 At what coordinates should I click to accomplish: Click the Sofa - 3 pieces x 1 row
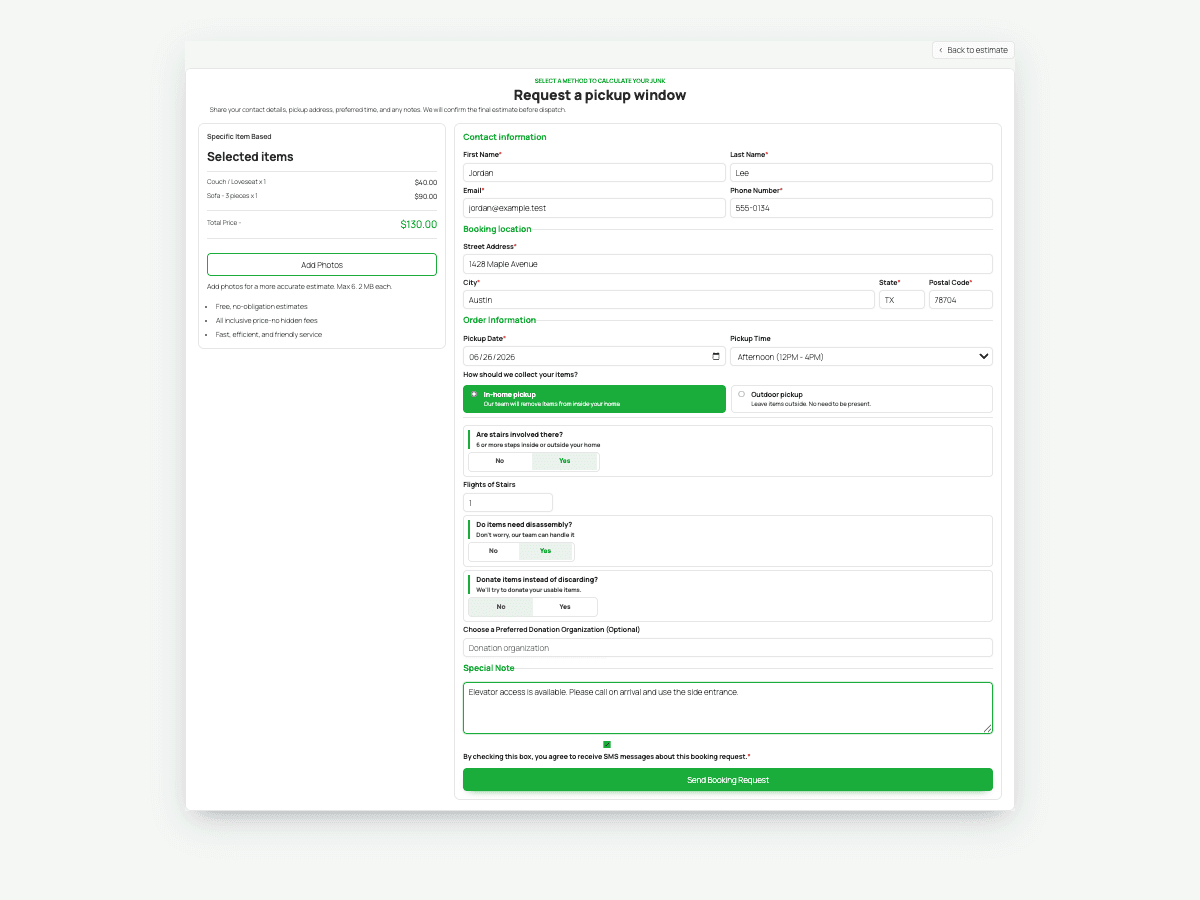[x=322, y=196]
